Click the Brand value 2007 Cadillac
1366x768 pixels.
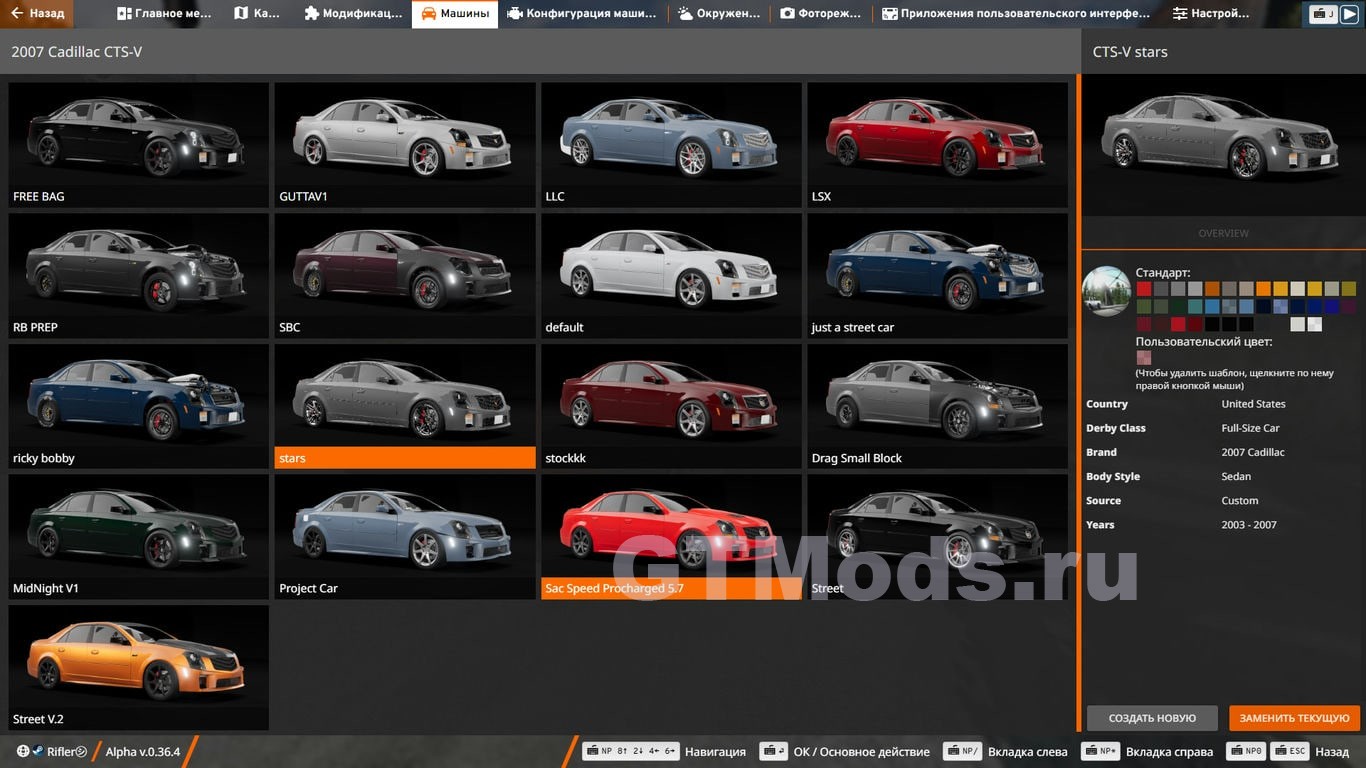tap(1253, 452)
